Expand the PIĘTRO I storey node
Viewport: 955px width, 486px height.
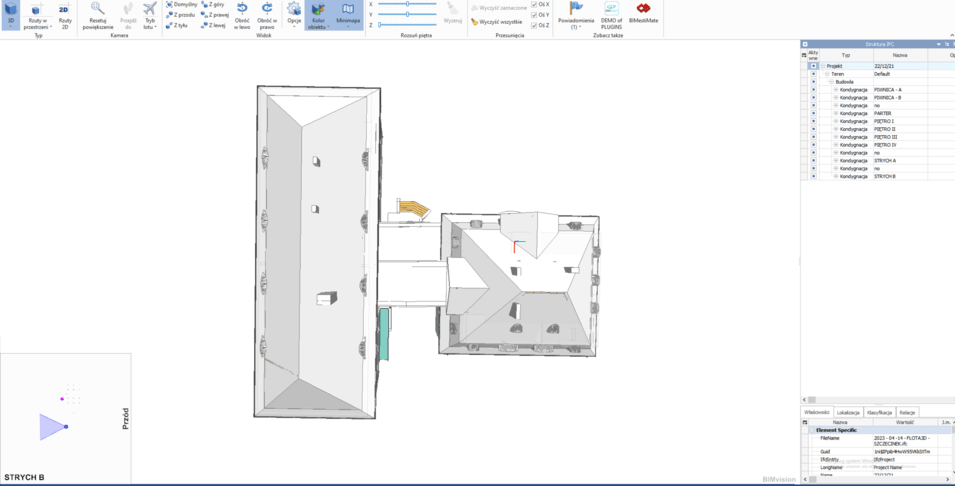pos(836,122)
